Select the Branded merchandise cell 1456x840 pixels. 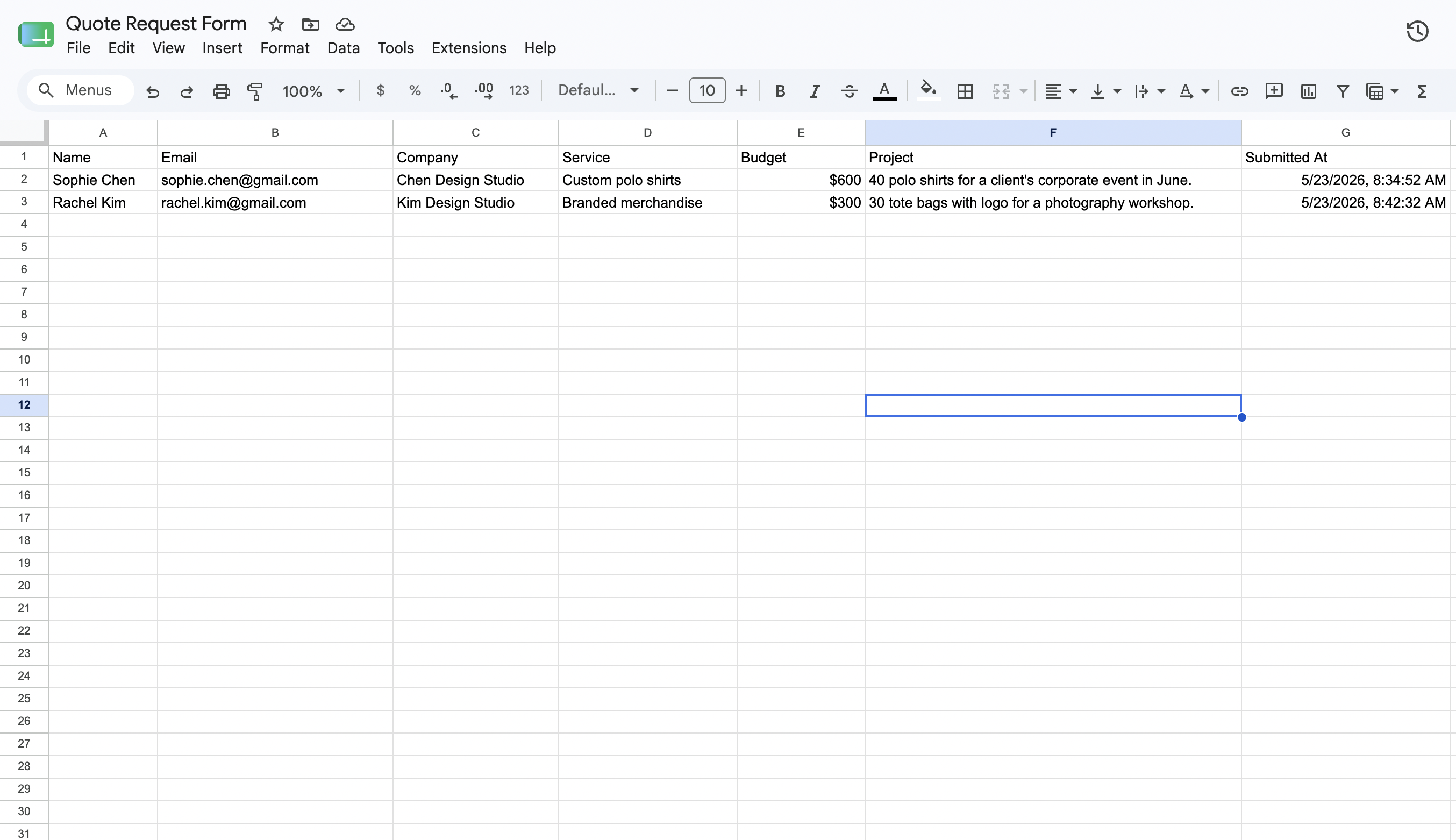pos(647,203)
